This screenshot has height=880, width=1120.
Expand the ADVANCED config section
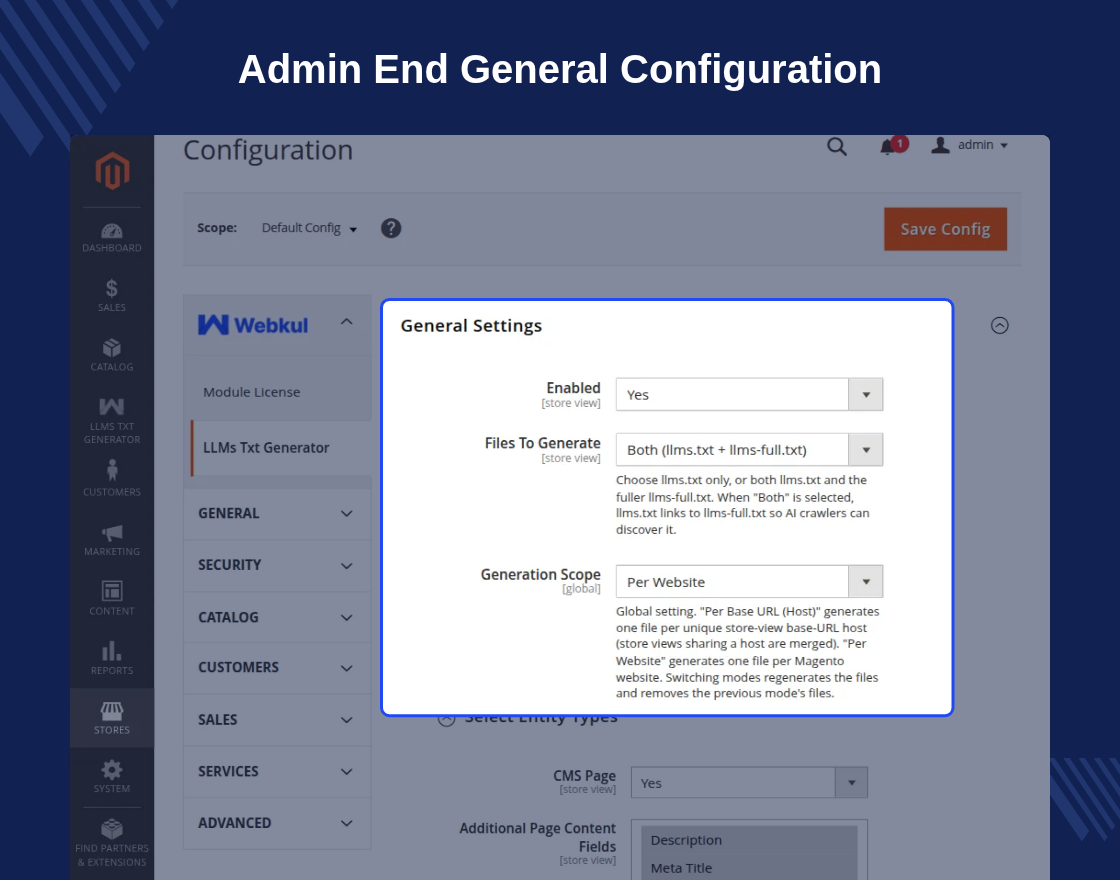click(x=276, y=823)
